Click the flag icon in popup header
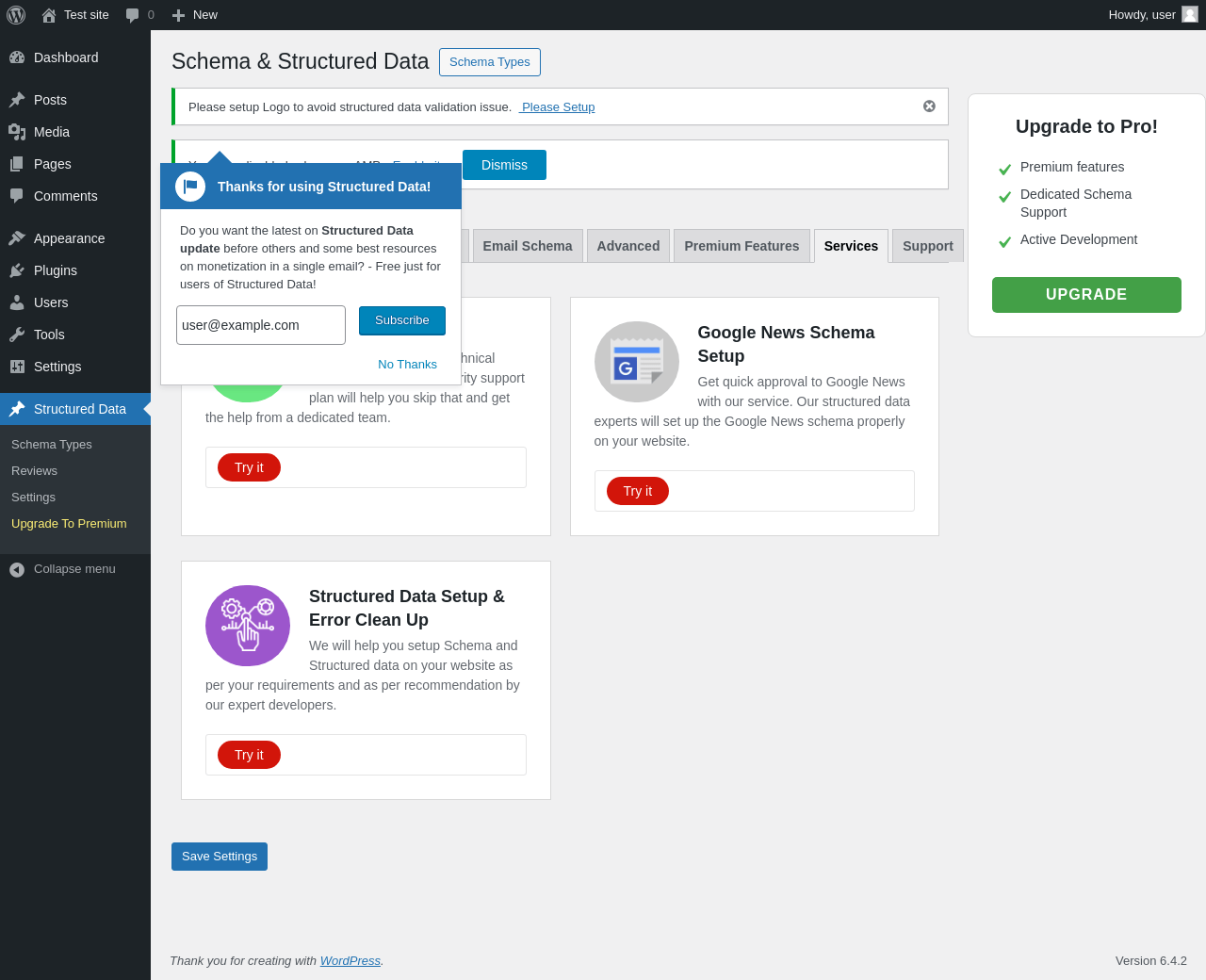1206x980 pixels. pyautogui.click(x=190, y=187)
